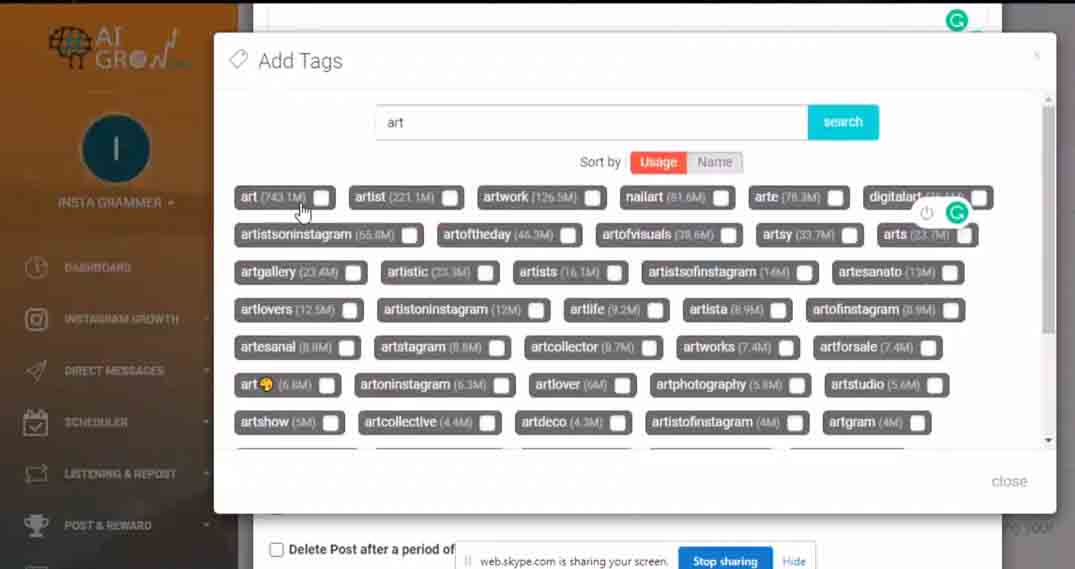Click Stop sharing in Skype bar
The image size is (1075, 569).
point(724,561)
